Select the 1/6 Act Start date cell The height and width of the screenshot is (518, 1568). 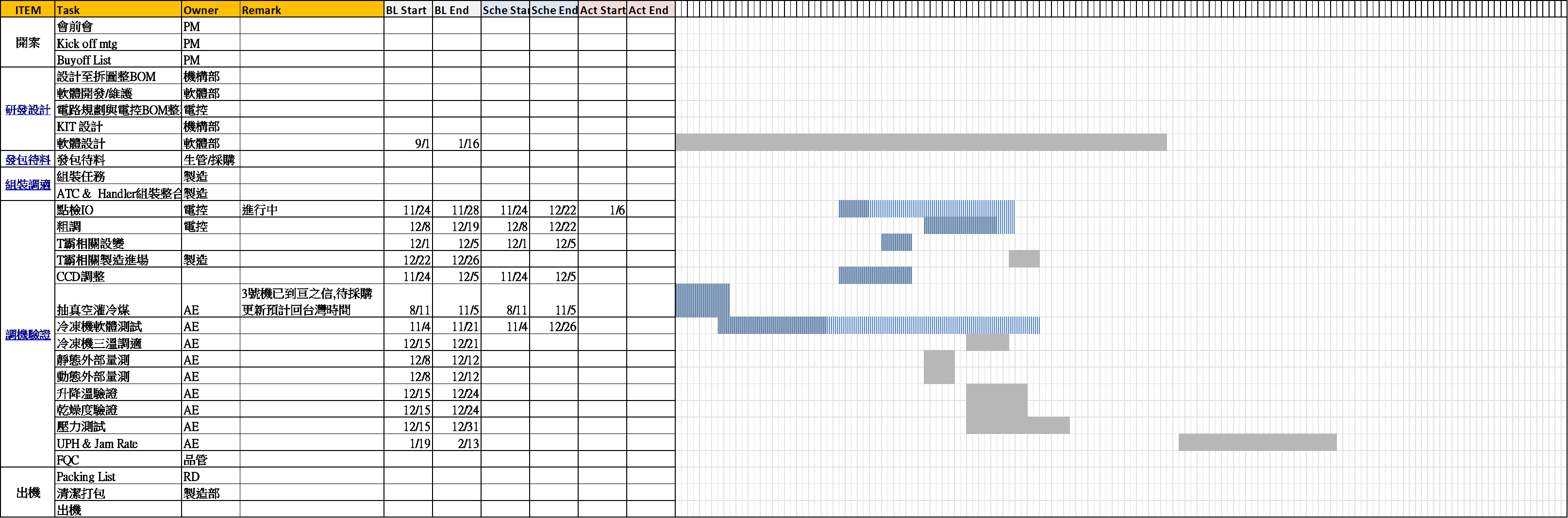point(617,210)
